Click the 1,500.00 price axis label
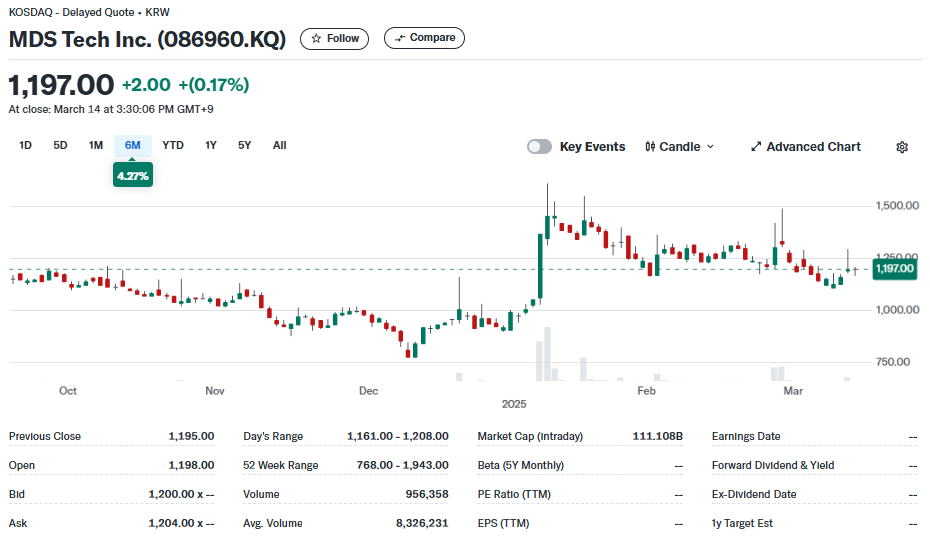 (897, 206)
